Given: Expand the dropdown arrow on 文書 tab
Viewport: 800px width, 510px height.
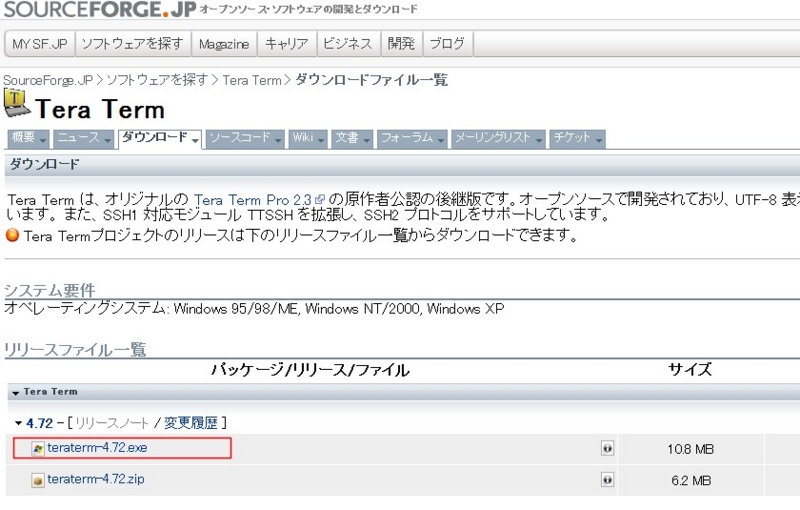Looking at the screenshot, I should pyautogui.click(x=366, y=140).
